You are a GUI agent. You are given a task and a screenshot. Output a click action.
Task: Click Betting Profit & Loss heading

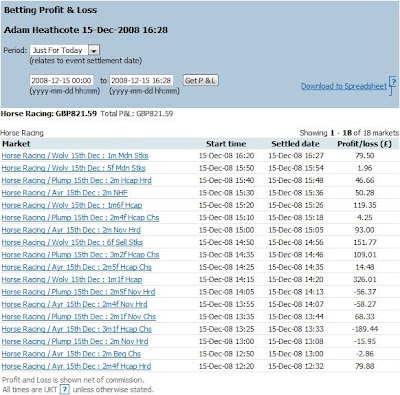click(x=50, y=10)
